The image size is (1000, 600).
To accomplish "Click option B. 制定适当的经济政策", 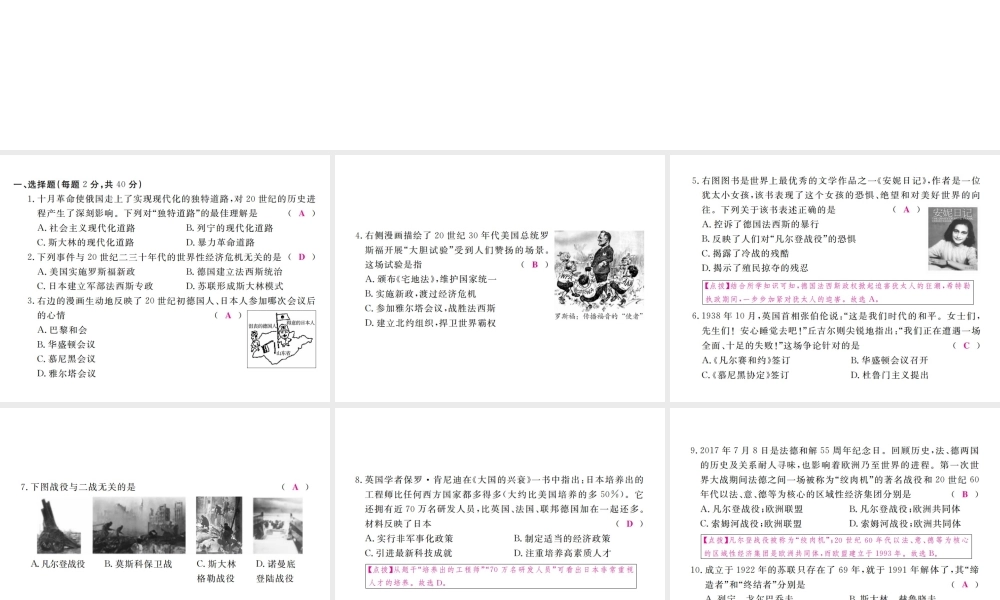I will 562,539.
